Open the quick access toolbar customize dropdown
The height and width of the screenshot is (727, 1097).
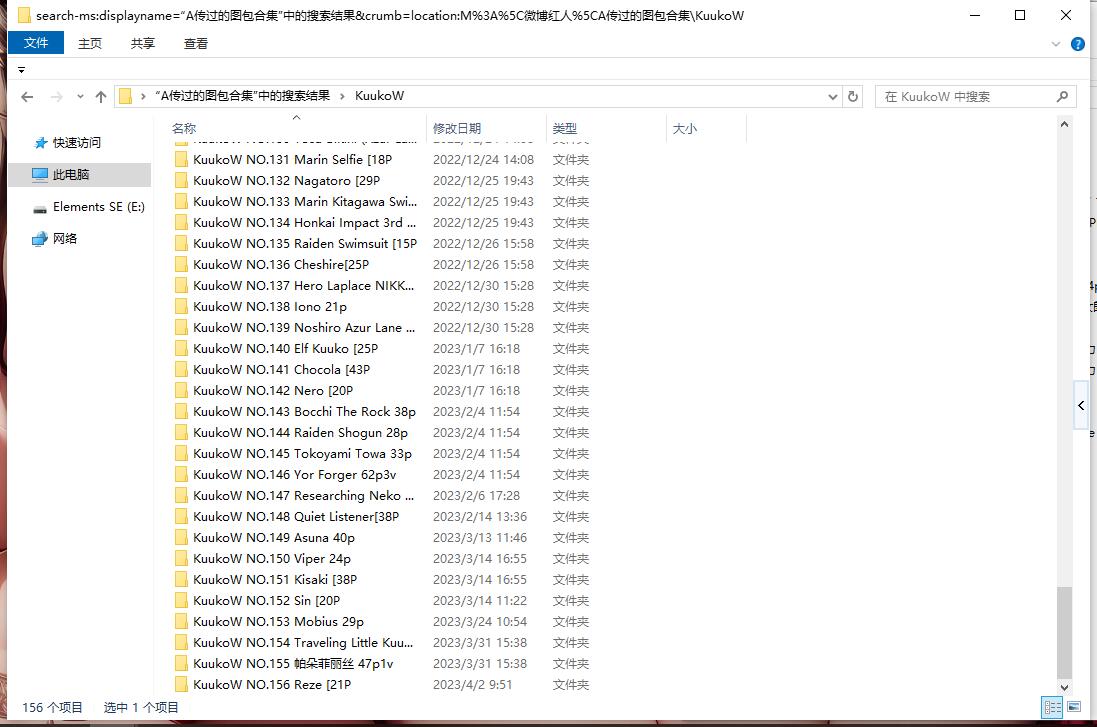click(22, 70)
